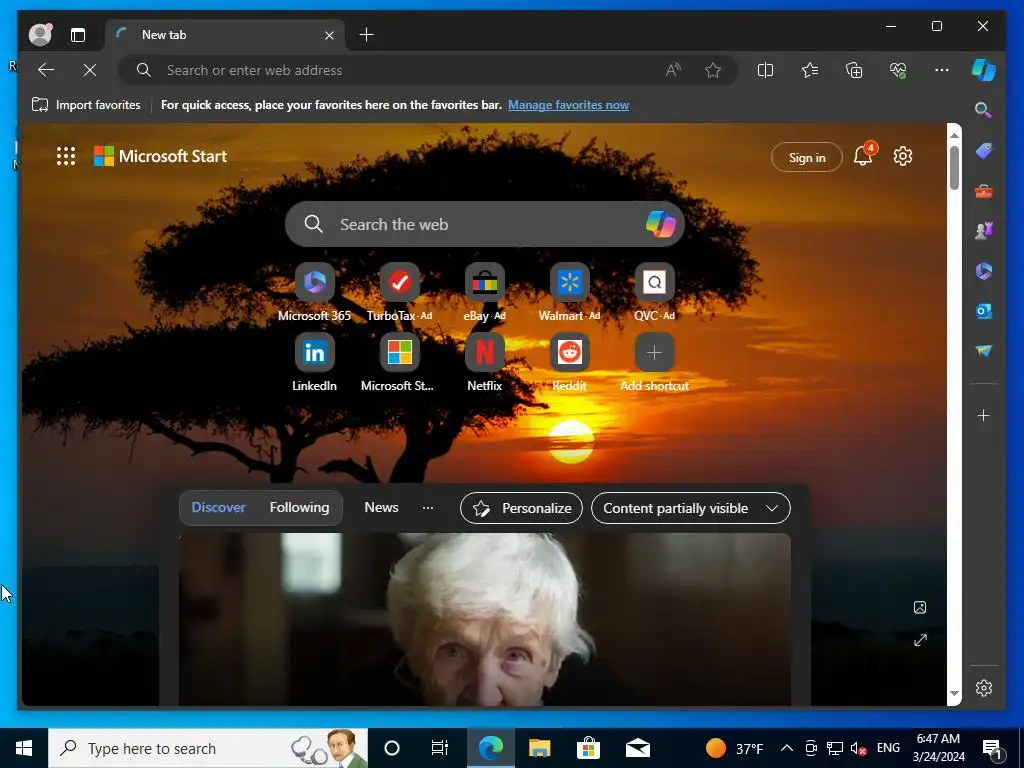
Task: Click the Personalize button
Action: tap(521, 508)
